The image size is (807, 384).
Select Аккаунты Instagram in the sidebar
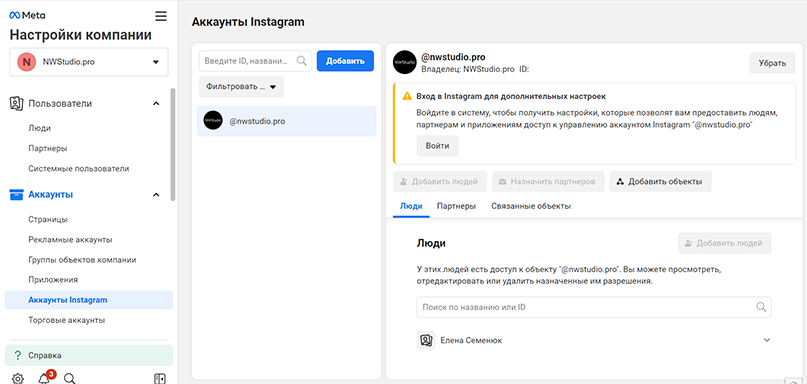coord(89,300)
